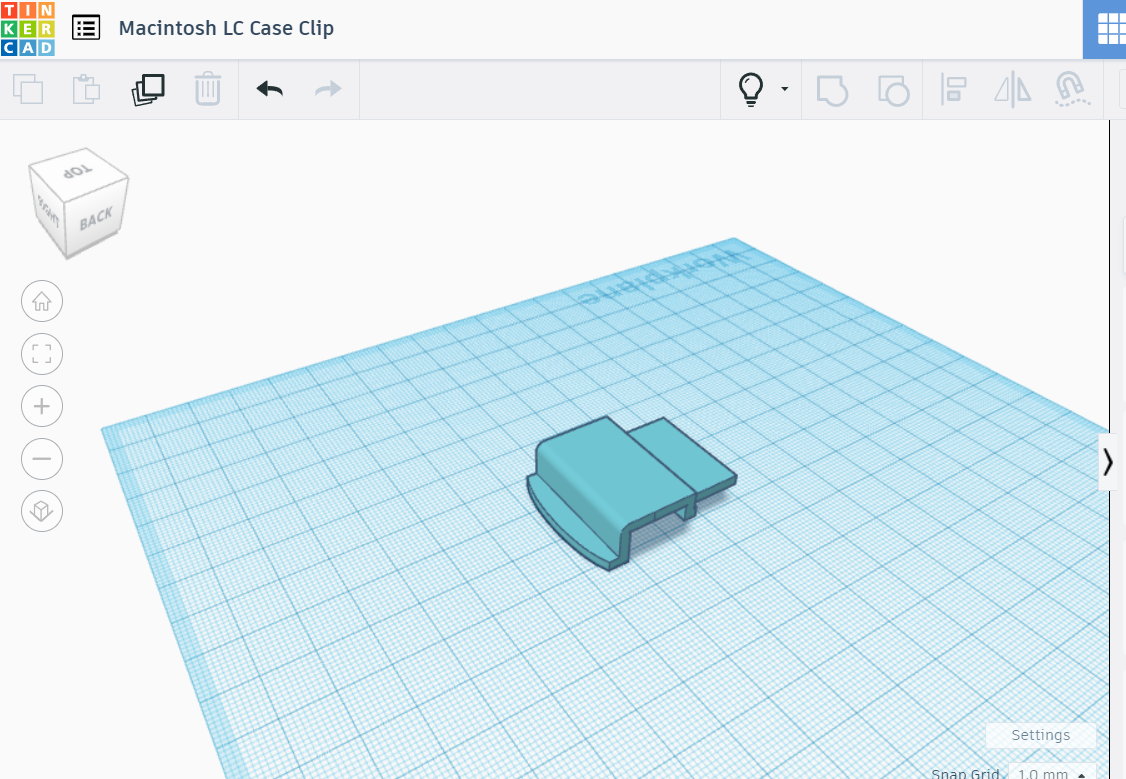Screen dimensions: 1126x779
Task: Select the Group tool
Action: pos(833,89)
